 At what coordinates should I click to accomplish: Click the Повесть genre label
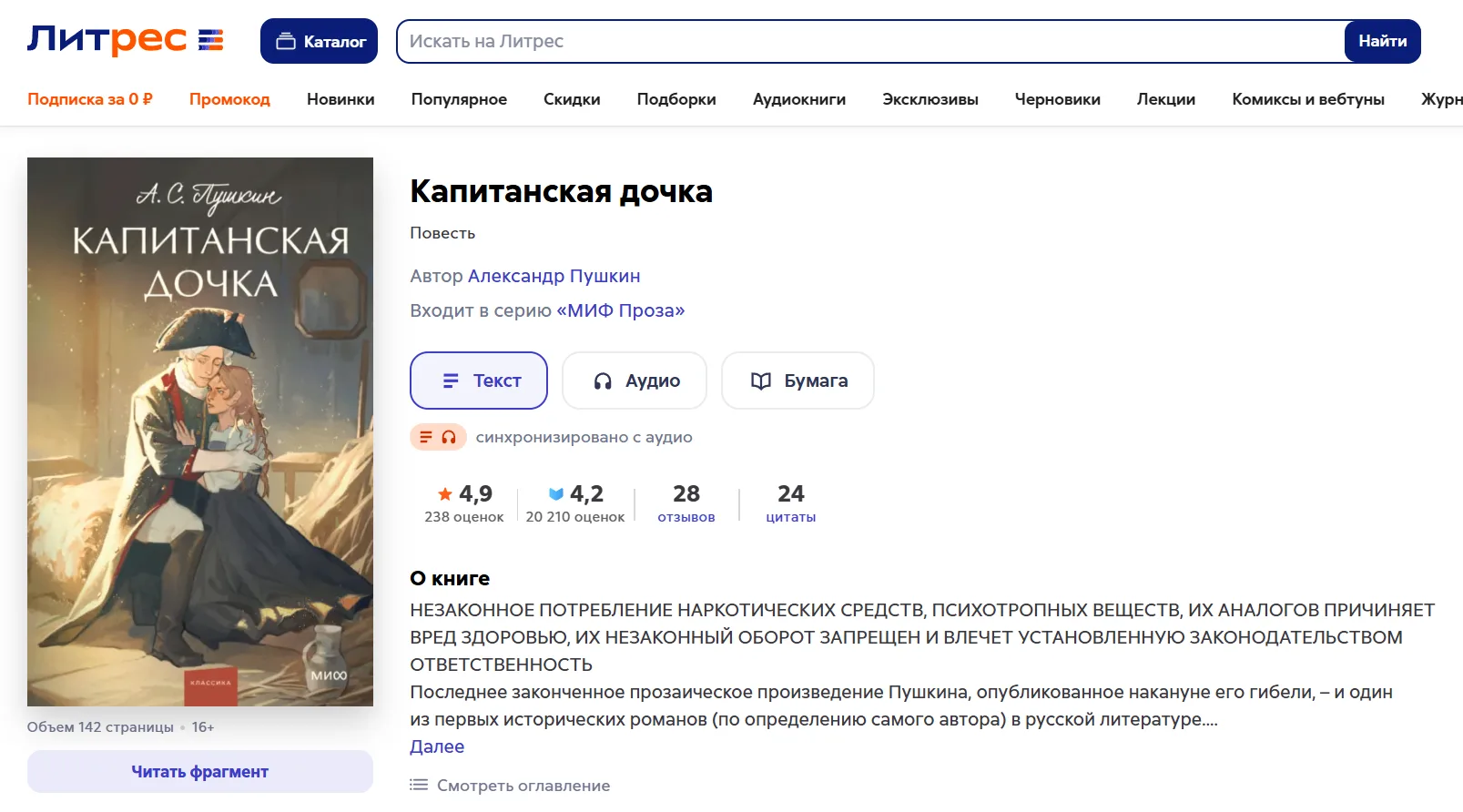point(442,233)
